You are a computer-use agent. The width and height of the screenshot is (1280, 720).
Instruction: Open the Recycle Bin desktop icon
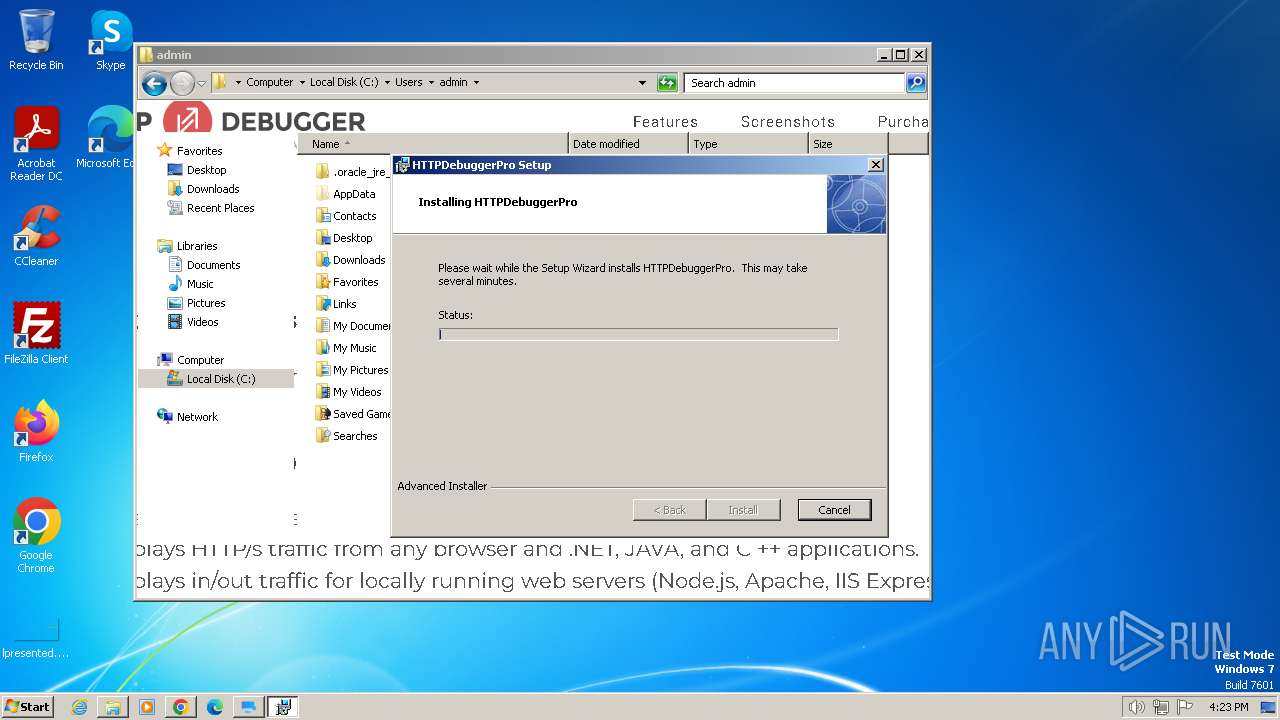[36, 40]
